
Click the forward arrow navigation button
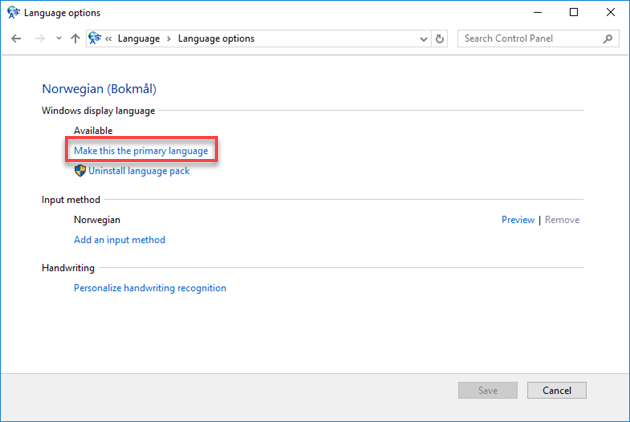[40, 39]
